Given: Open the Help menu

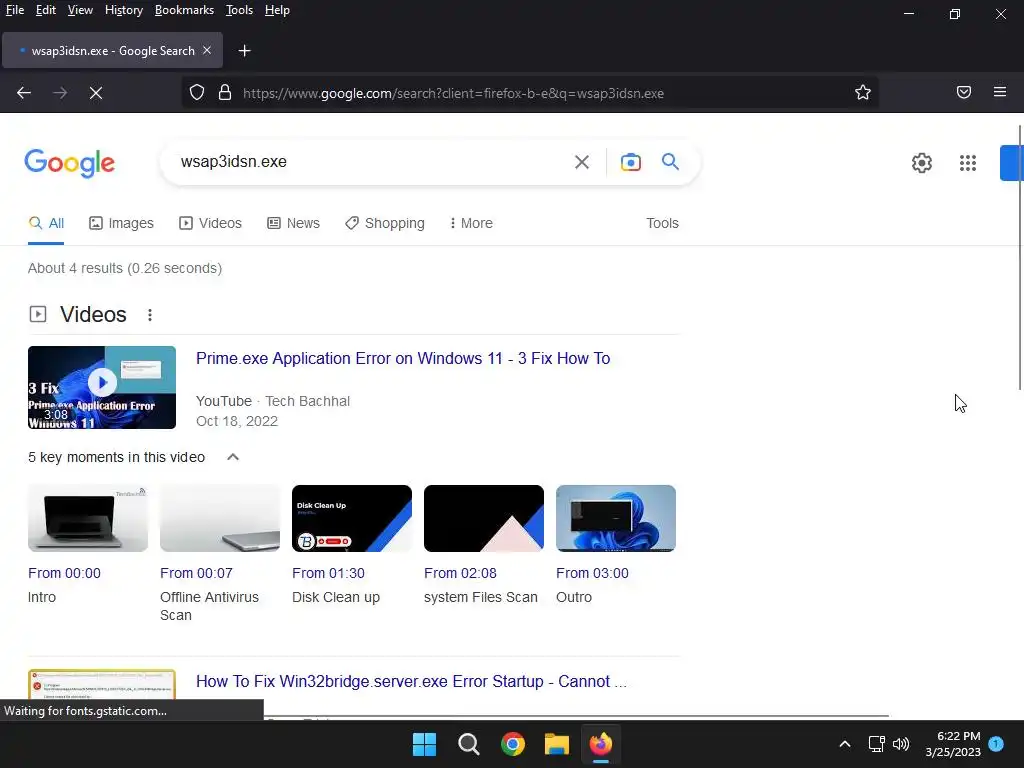Looking at the screenshot, I should pyautogui.click(x=277, y=10).
